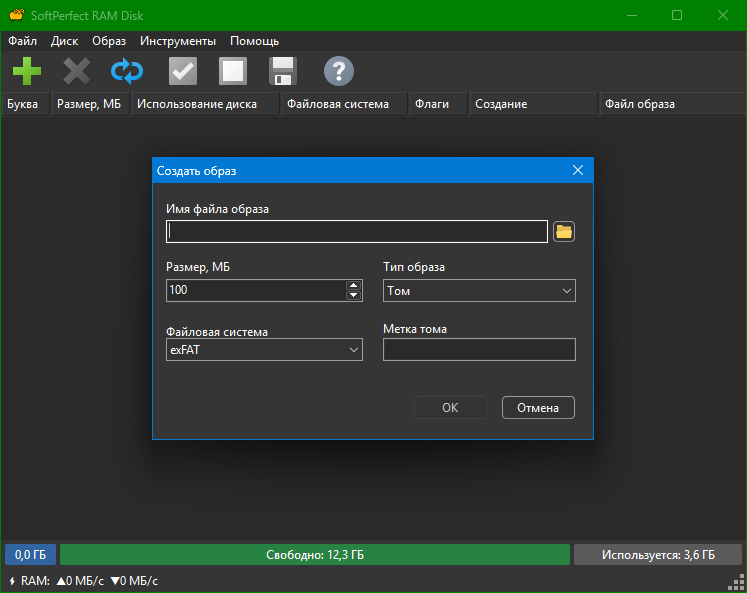Increase size with the up spinner arrow
This screenshot has height=593, width=747.
pyautogui.click(x=353, y=285)
